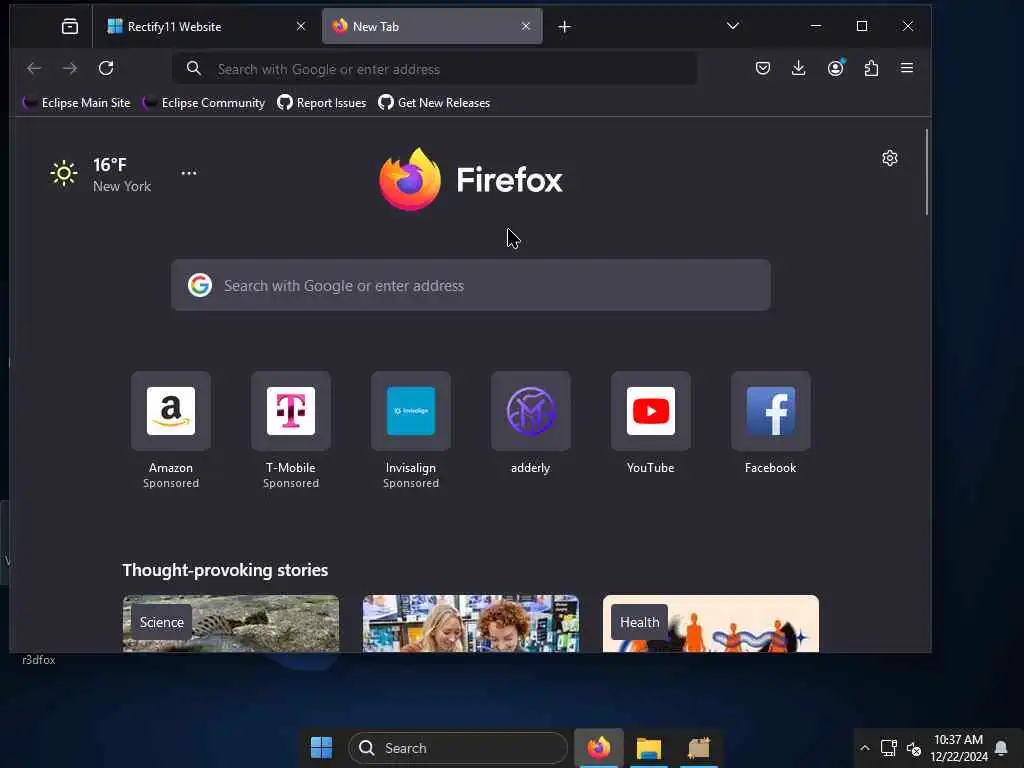This screenshot has height=768, width=1024.
Task: Open File Explorer from the taskbar
Action: point(649,748)
